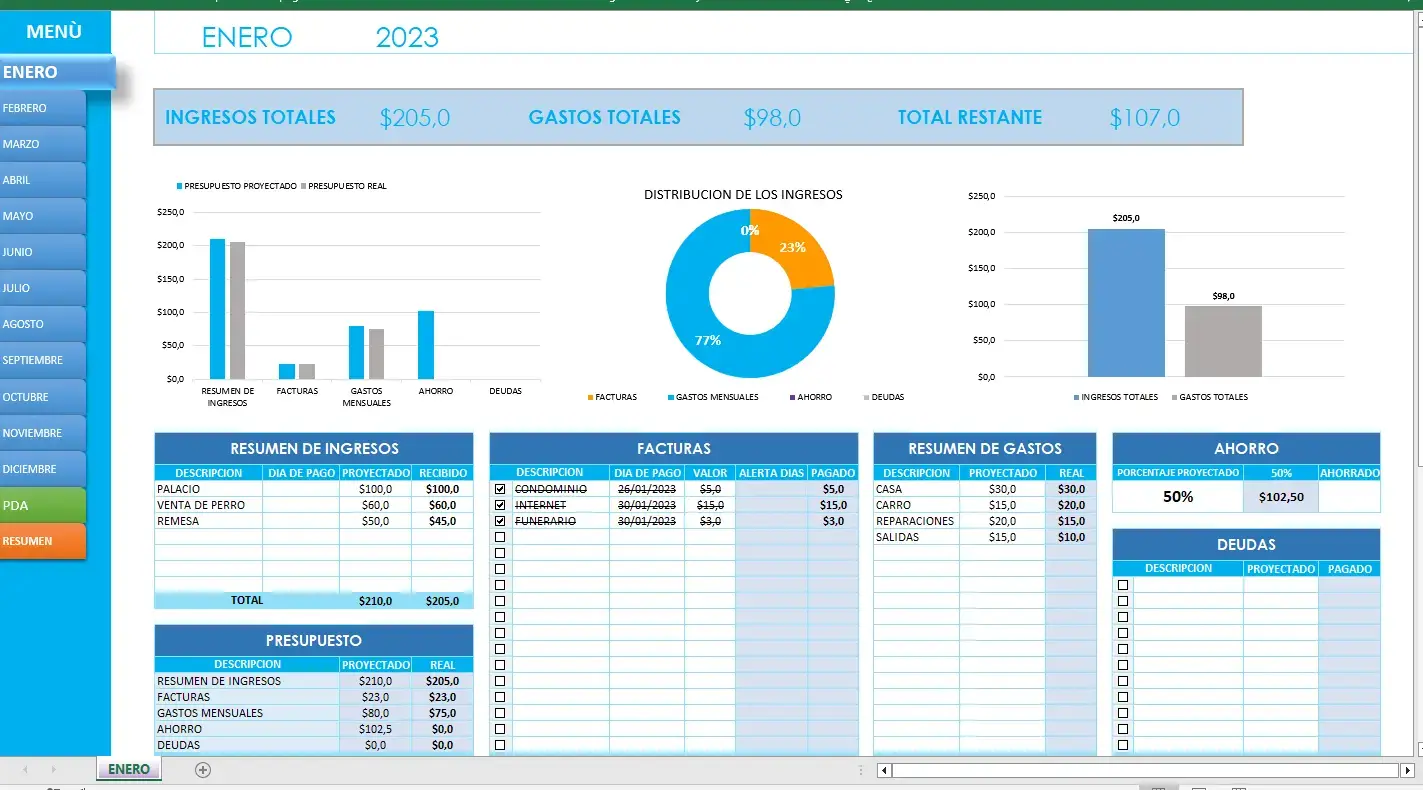Select the ENERO sheet tab
The height and width of the screenshot is (790, 1423).
click(x=128, y=769)
